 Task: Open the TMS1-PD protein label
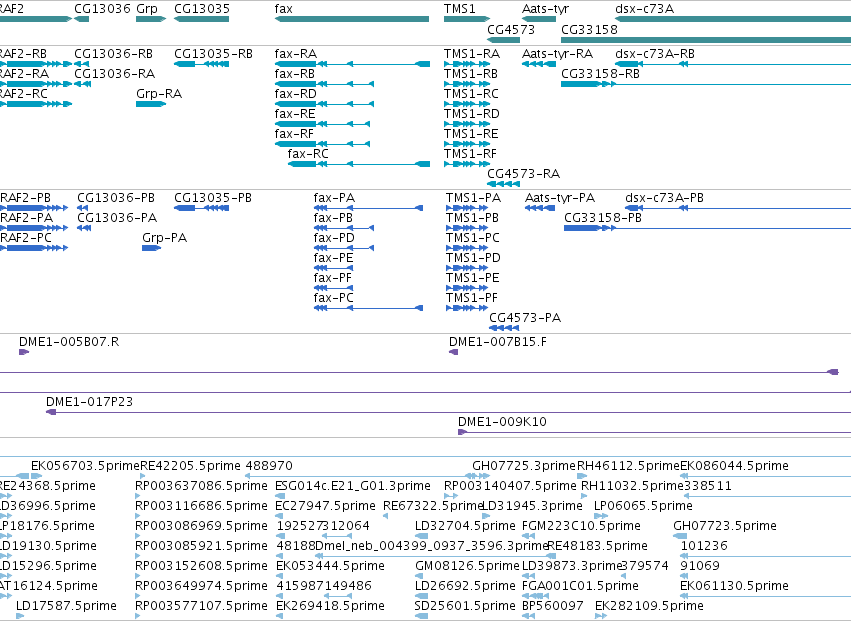point(473,258)
